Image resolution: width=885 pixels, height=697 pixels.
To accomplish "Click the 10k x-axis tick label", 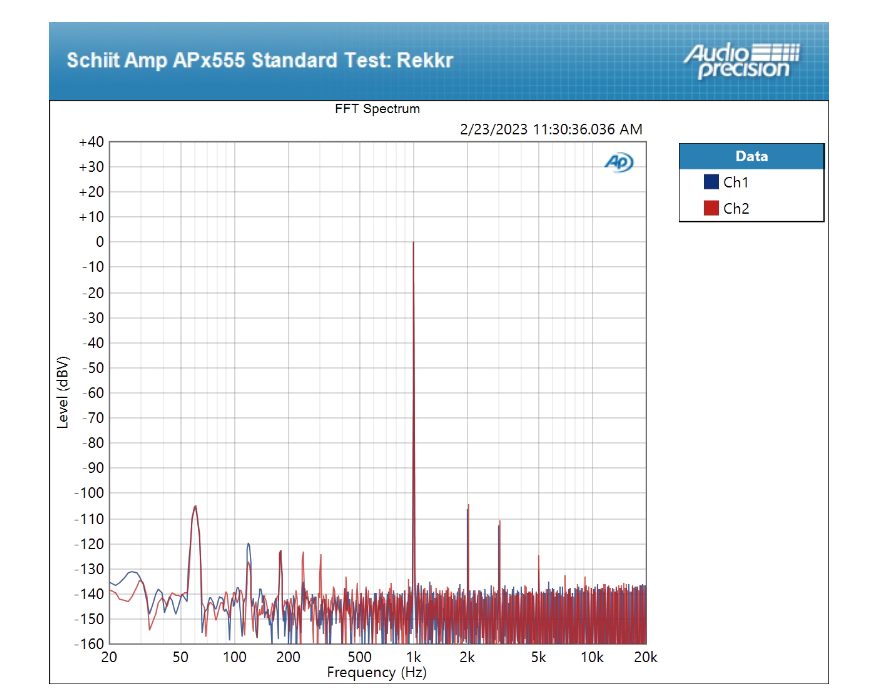I will [x=592, y=657].
